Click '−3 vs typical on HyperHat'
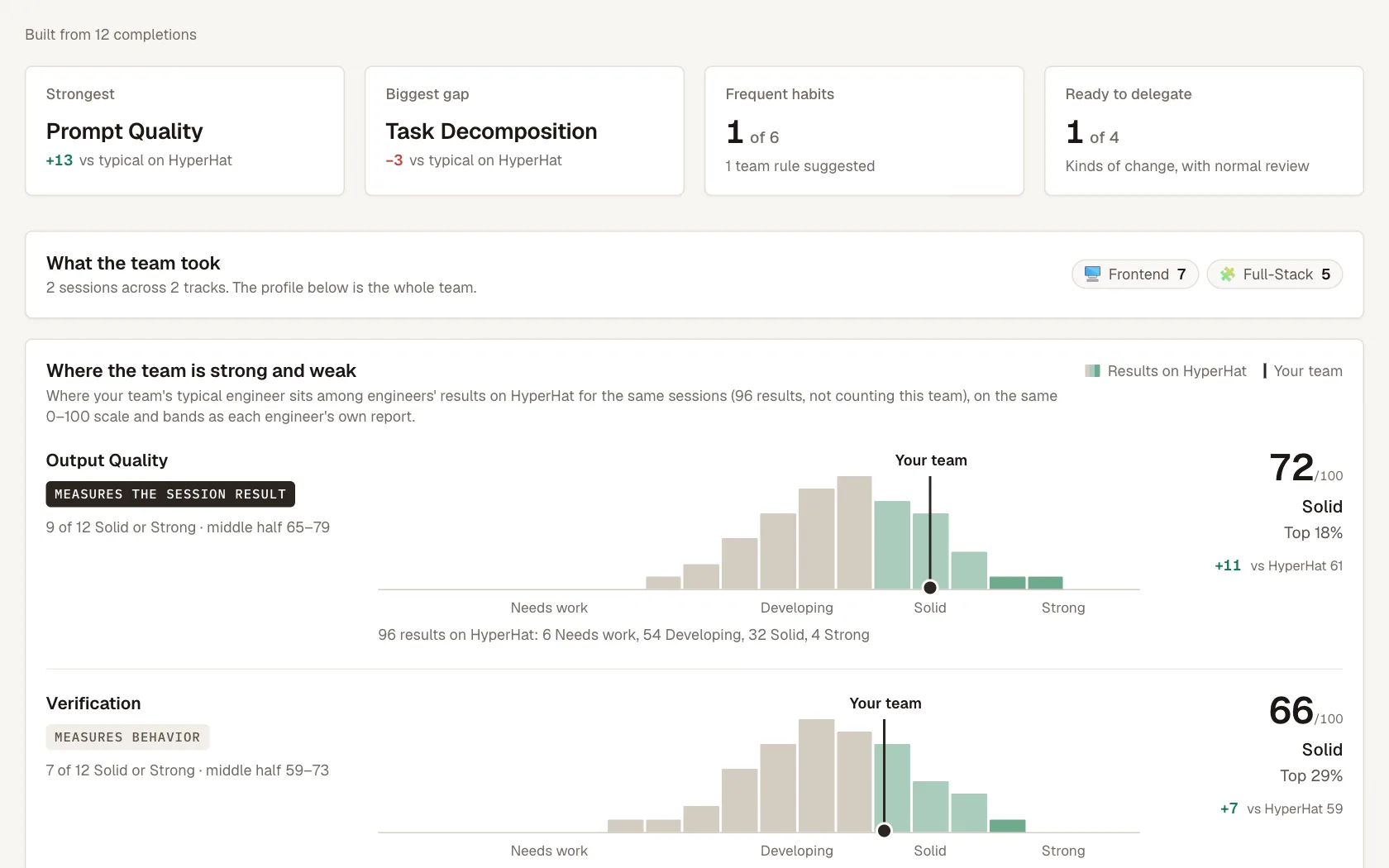1389x868 pixels. [474, 160]
